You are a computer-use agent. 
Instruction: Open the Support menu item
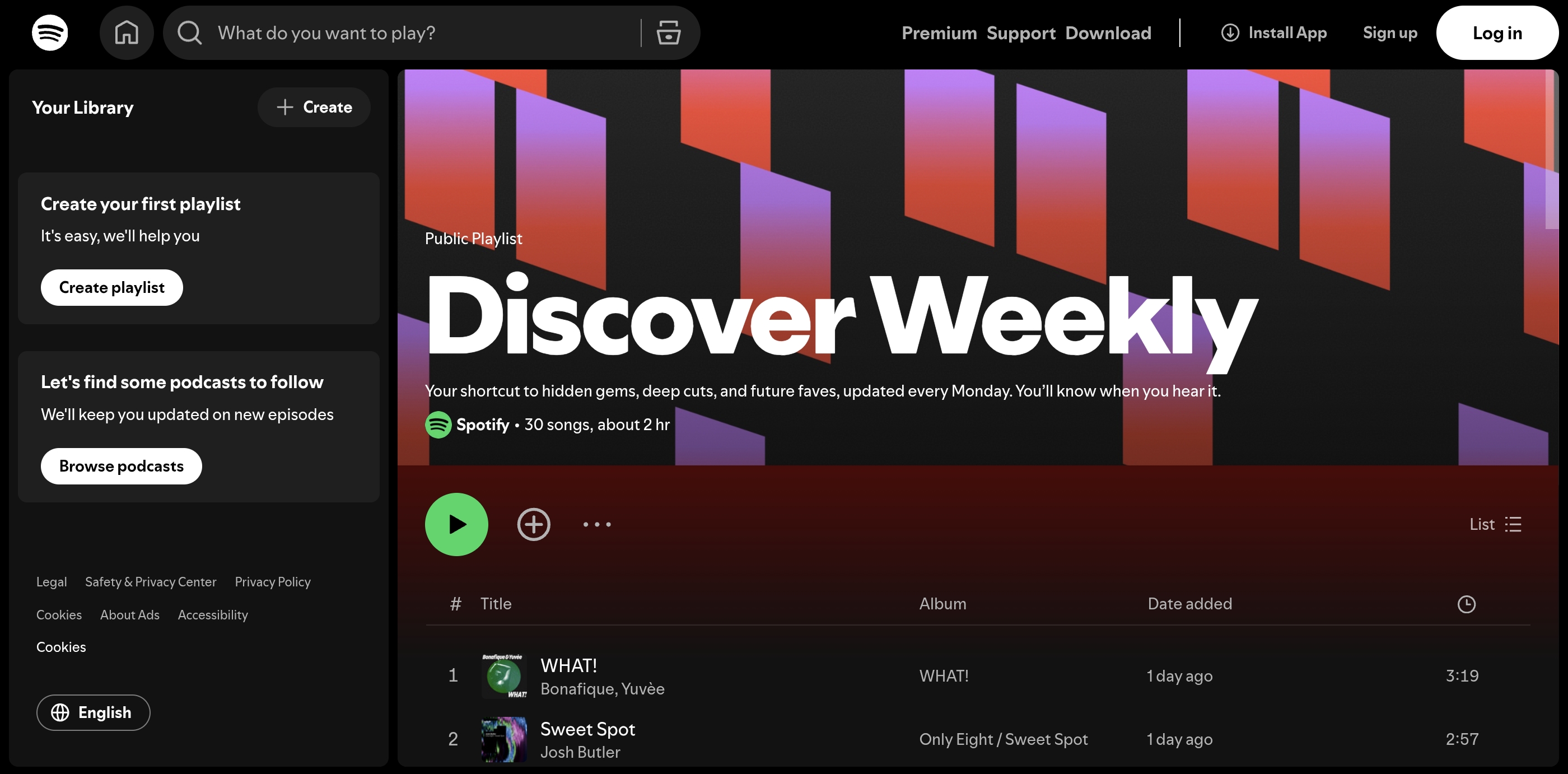tap(1021, 33)
